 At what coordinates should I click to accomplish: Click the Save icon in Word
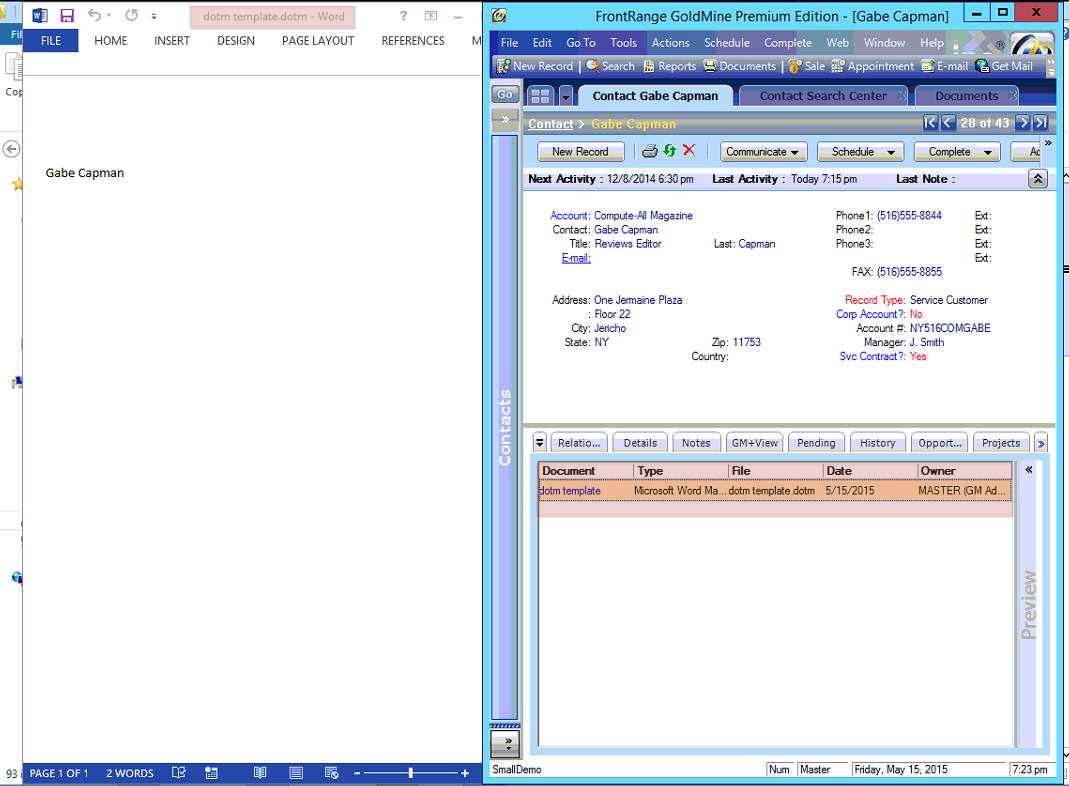click(67, 16)
